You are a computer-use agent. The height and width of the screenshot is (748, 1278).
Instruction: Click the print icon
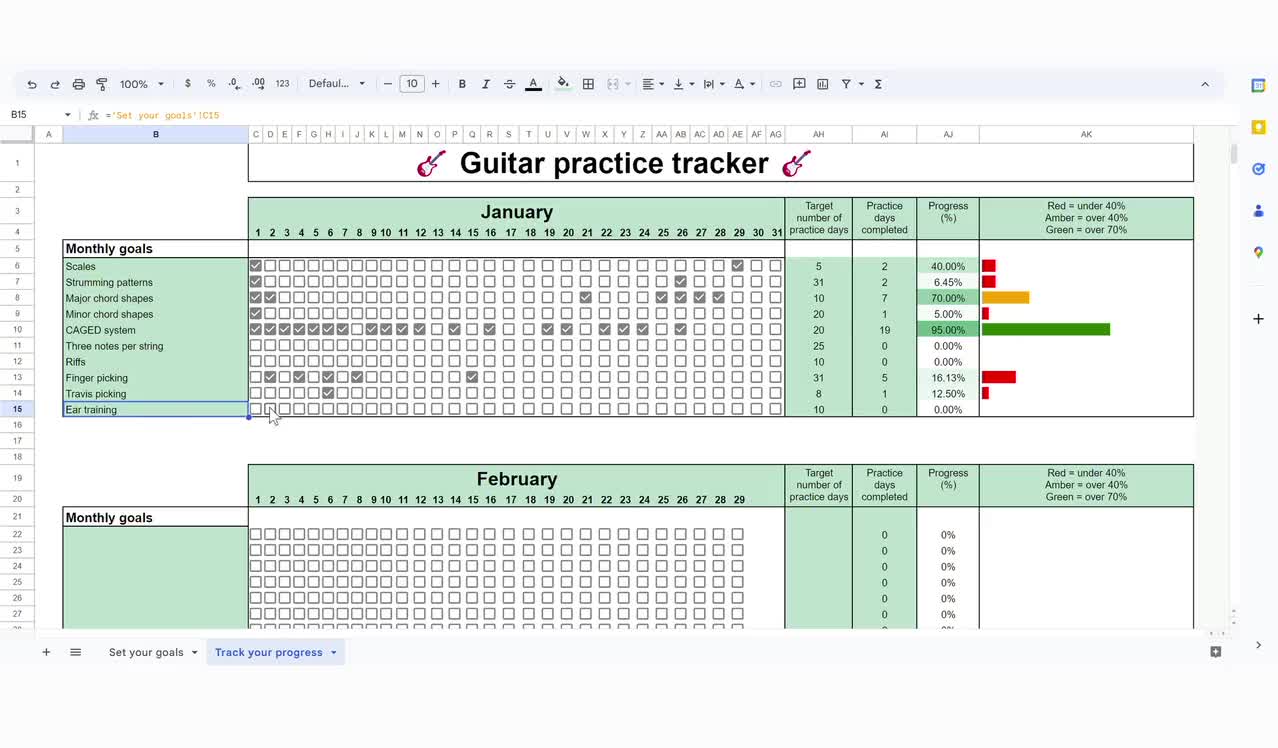tap(78, 84)
